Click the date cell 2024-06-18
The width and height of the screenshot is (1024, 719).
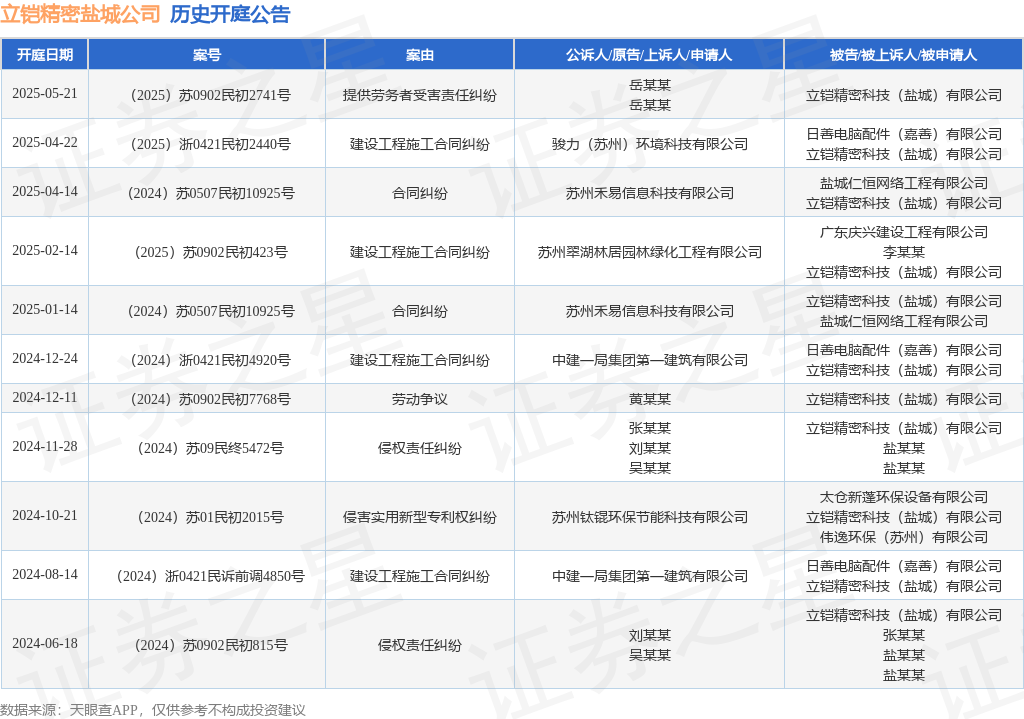44,643
